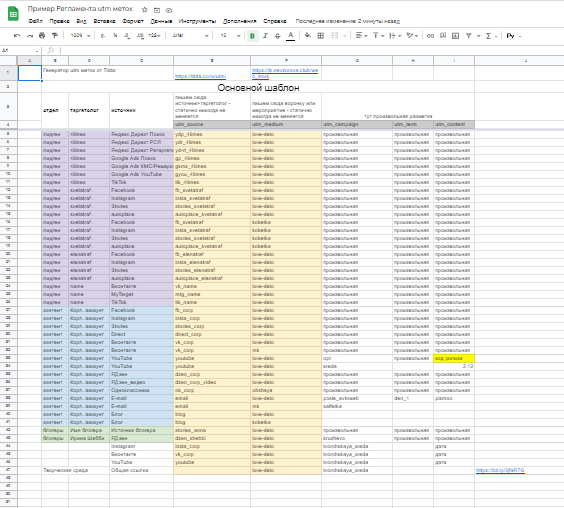Select the utm_campaign header cell
Image resolution: width=564 pixels, height=508 pixels.
pyautogui.click(x=357, y=124)
